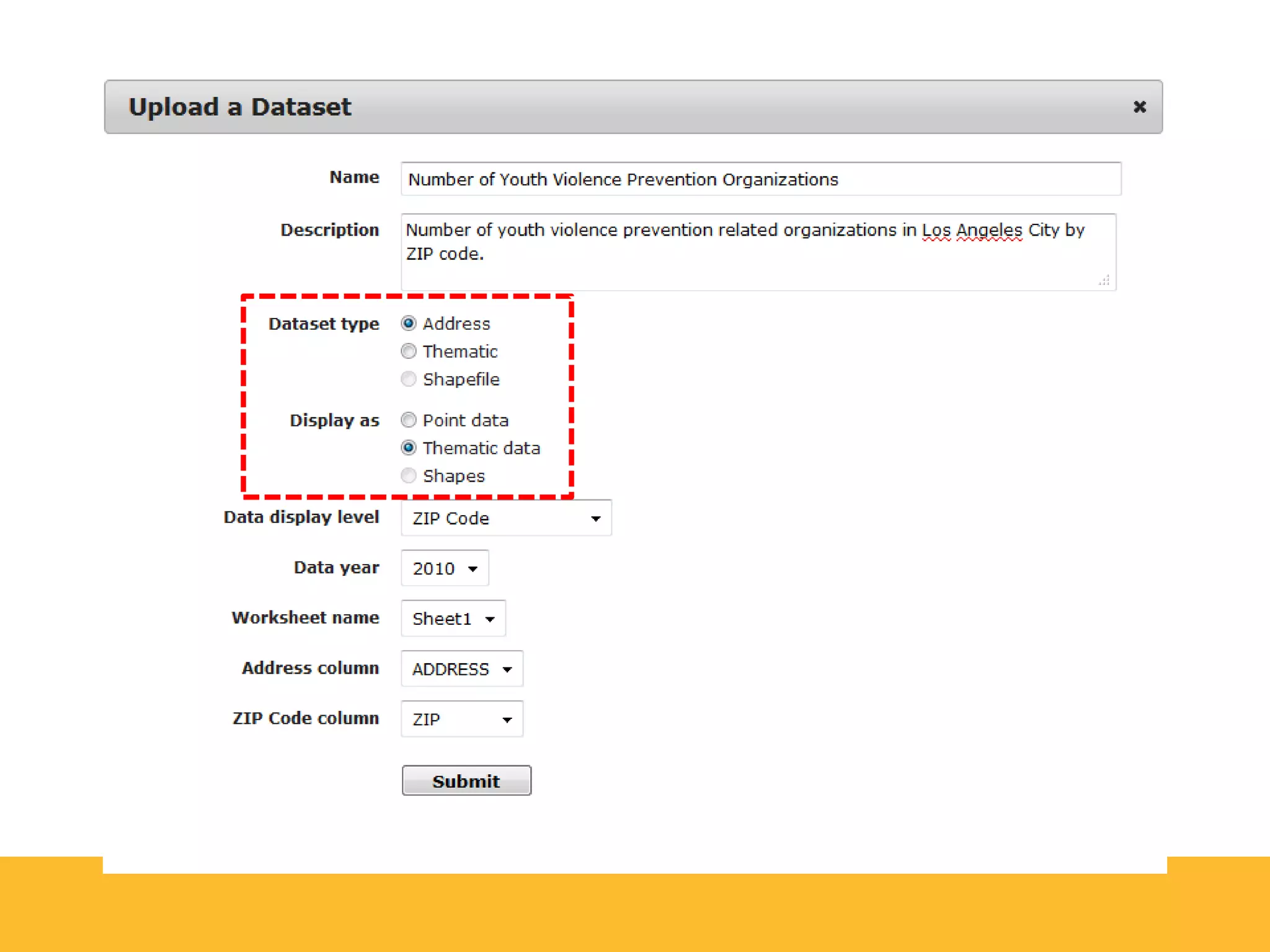Select the Address dataset type
Viewport: 1270px width, 952px height.
(408, 324)
